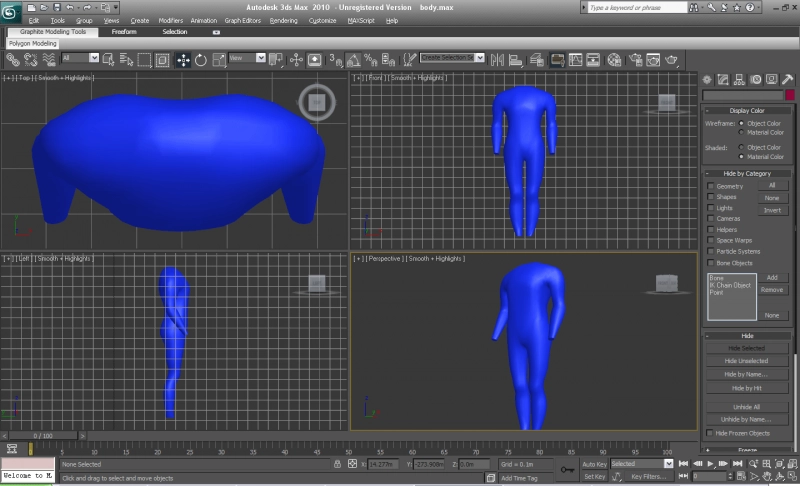Click the teapot Render icon
The image size is (800, 486).
(x=670, y=59)
